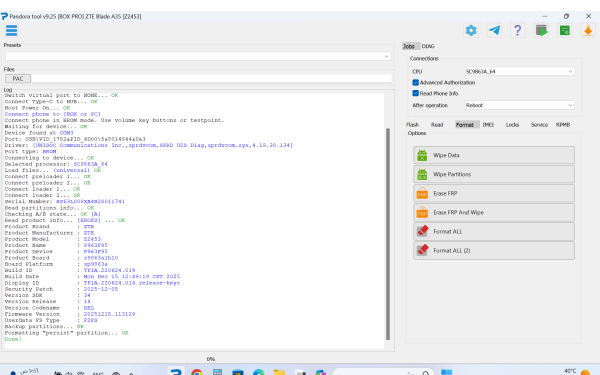This screenshot has width=600, height=375.
Task: Click the 'Security Patch' log row
Action: pos(61,289)
